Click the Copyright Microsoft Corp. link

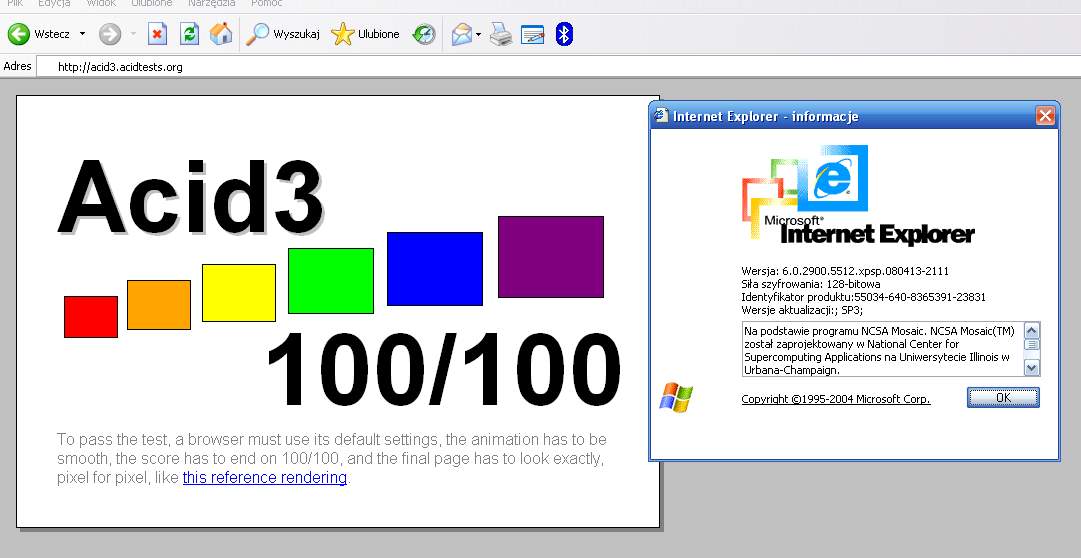coord(836,399)
